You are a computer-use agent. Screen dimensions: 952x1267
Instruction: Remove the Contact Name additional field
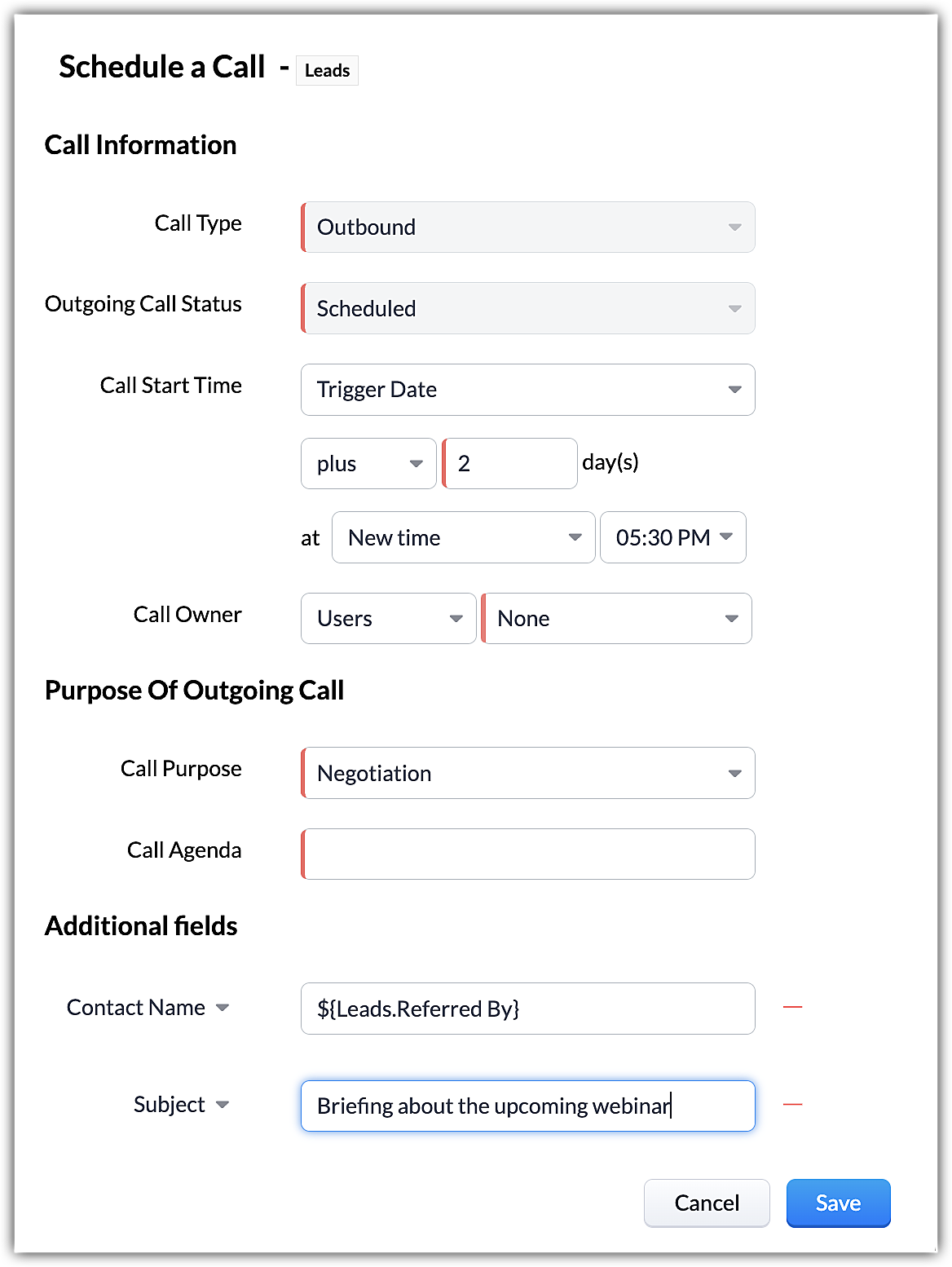pos(792,1008)
